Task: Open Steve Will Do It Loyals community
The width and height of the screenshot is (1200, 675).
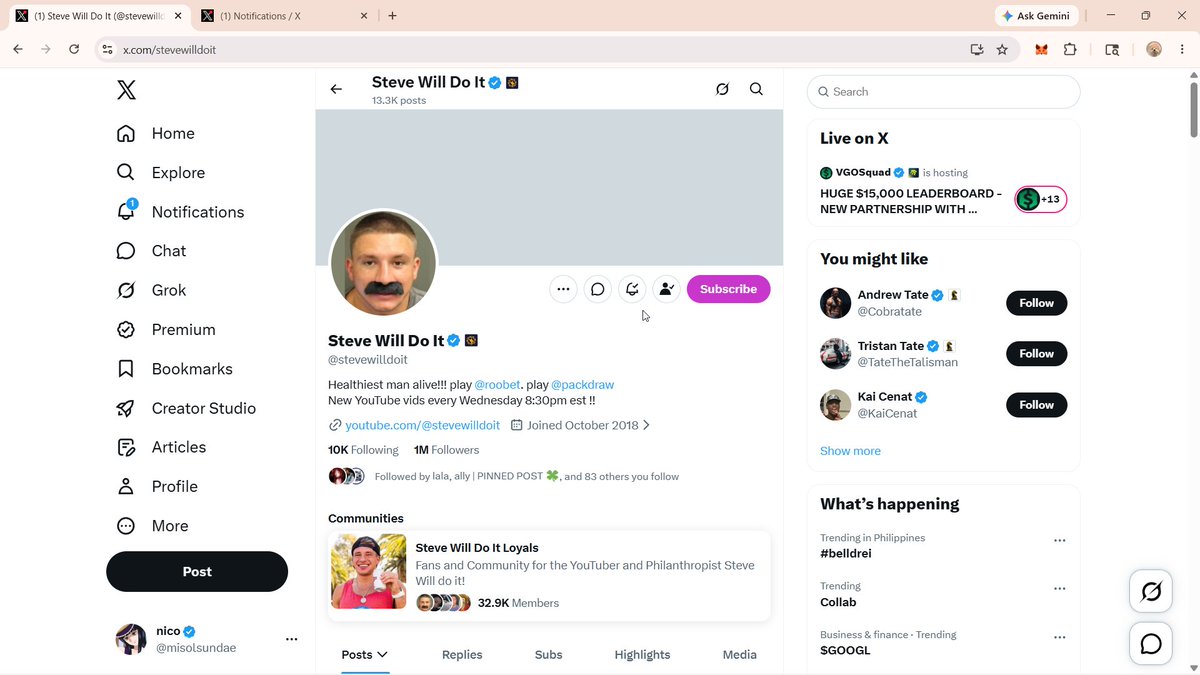Action: (549, 576)
